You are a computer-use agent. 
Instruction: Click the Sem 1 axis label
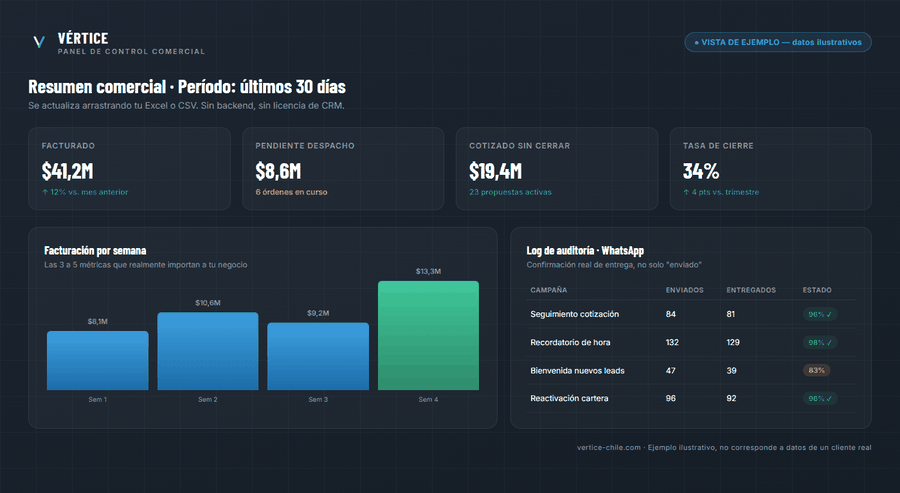(98, 399)
